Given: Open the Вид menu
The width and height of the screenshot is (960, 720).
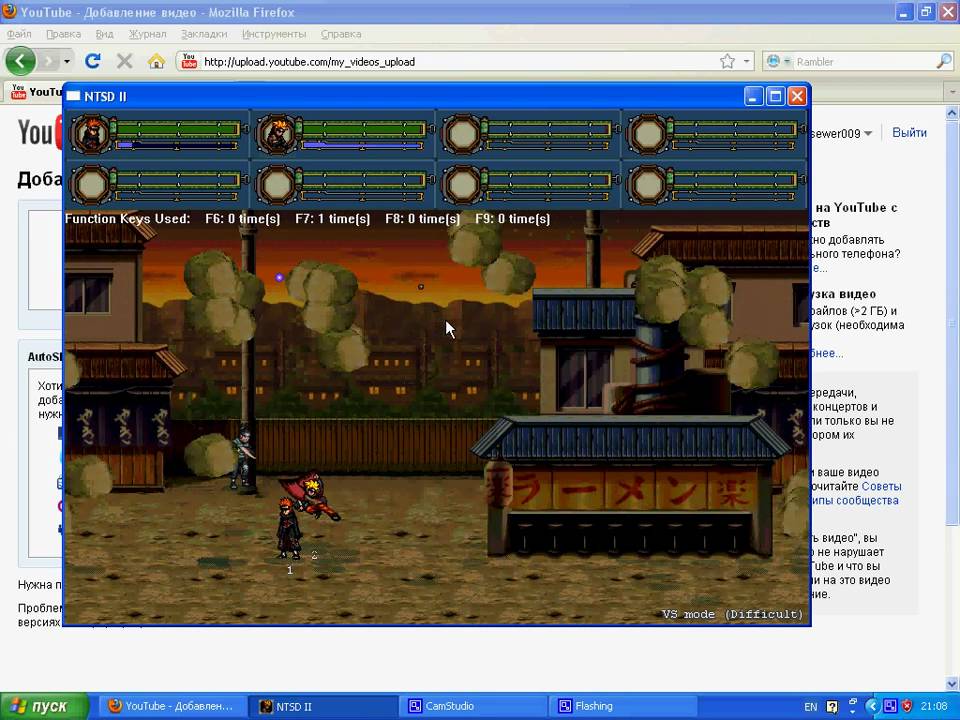Looking at the screenshot, I should tap(105, 34).
